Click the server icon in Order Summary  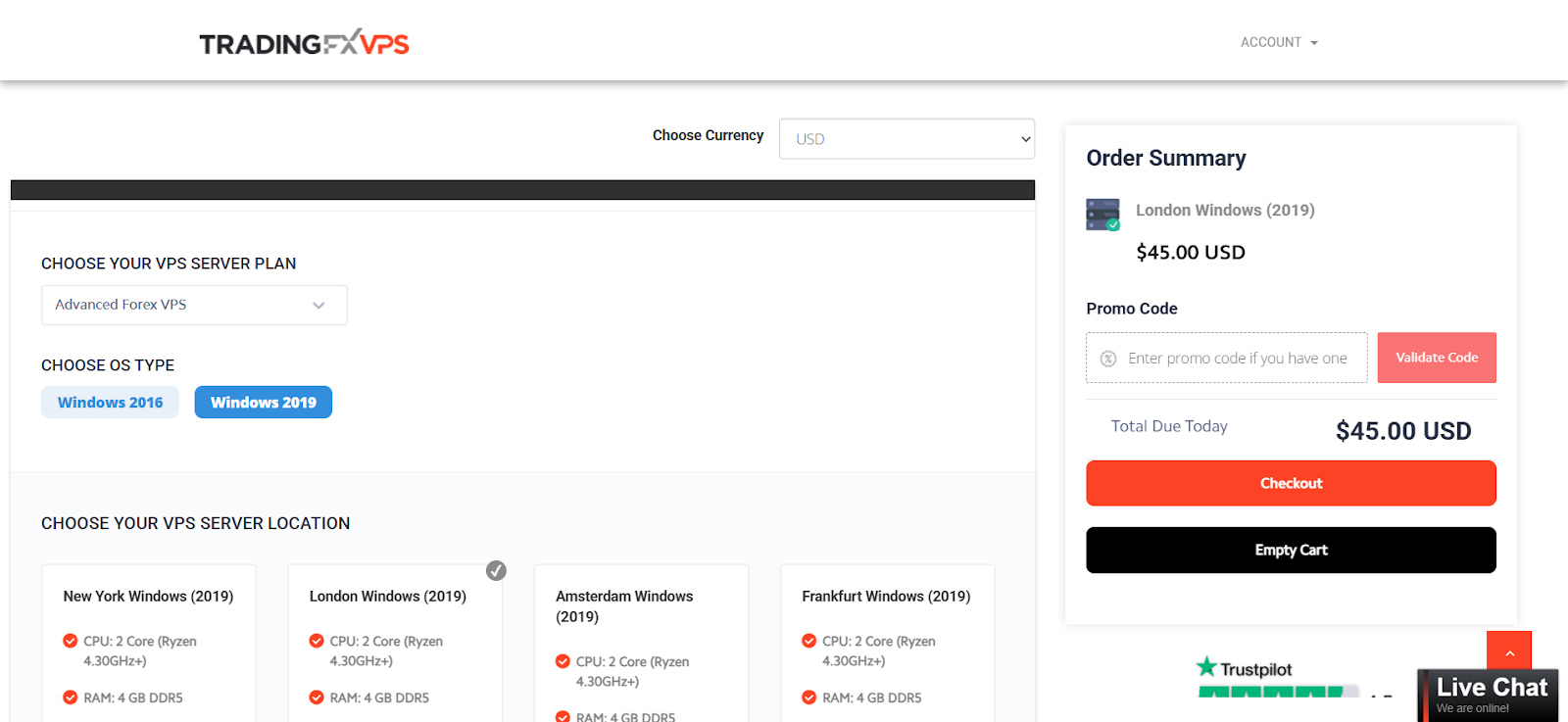(1102, 215)
